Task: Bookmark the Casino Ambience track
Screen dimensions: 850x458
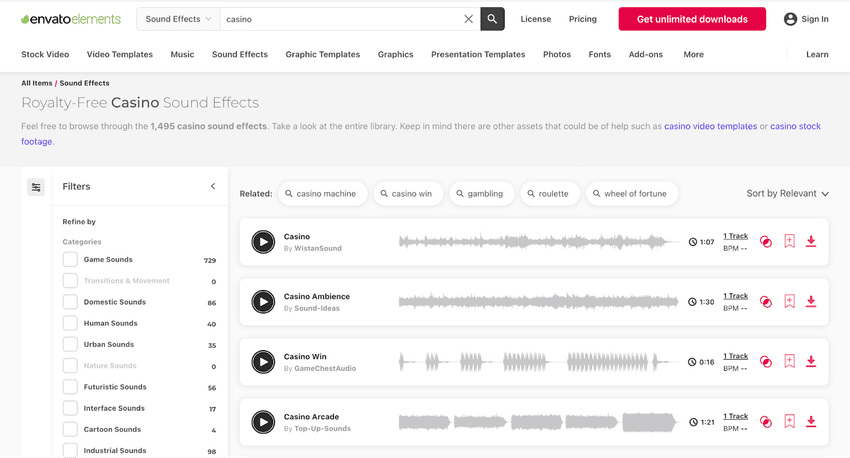Action: point(789,301)
